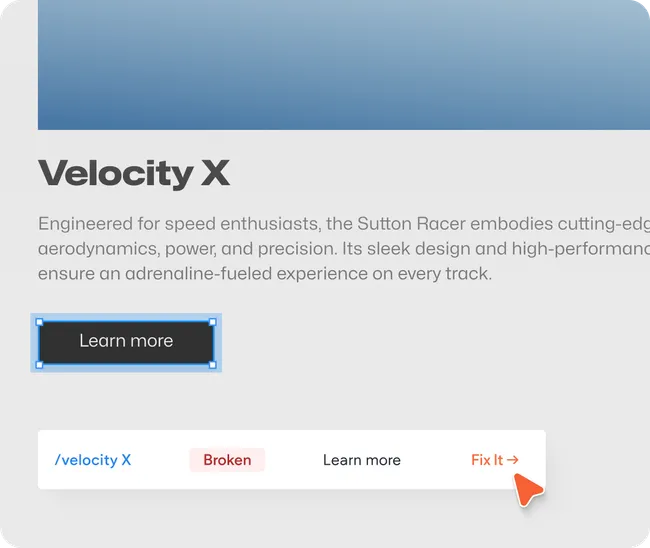Click the top-right selection handle of the button
This screenshot has width=650, height=548.
pos(213,322)
